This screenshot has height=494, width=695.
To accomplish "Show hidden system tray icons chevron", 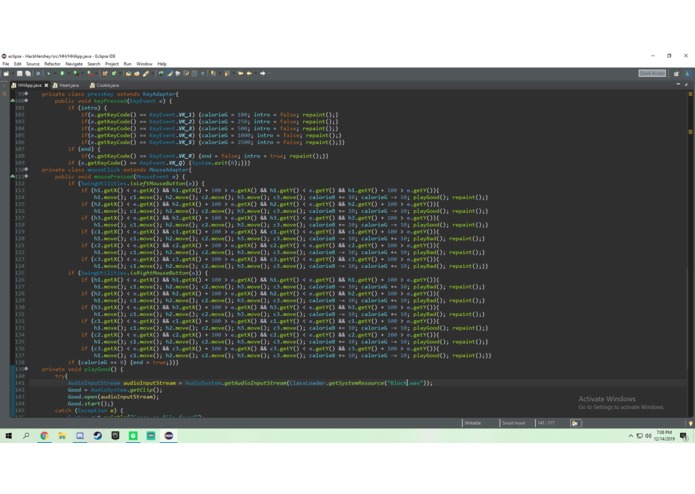I will pyautogui.click(x=630, y=436).
